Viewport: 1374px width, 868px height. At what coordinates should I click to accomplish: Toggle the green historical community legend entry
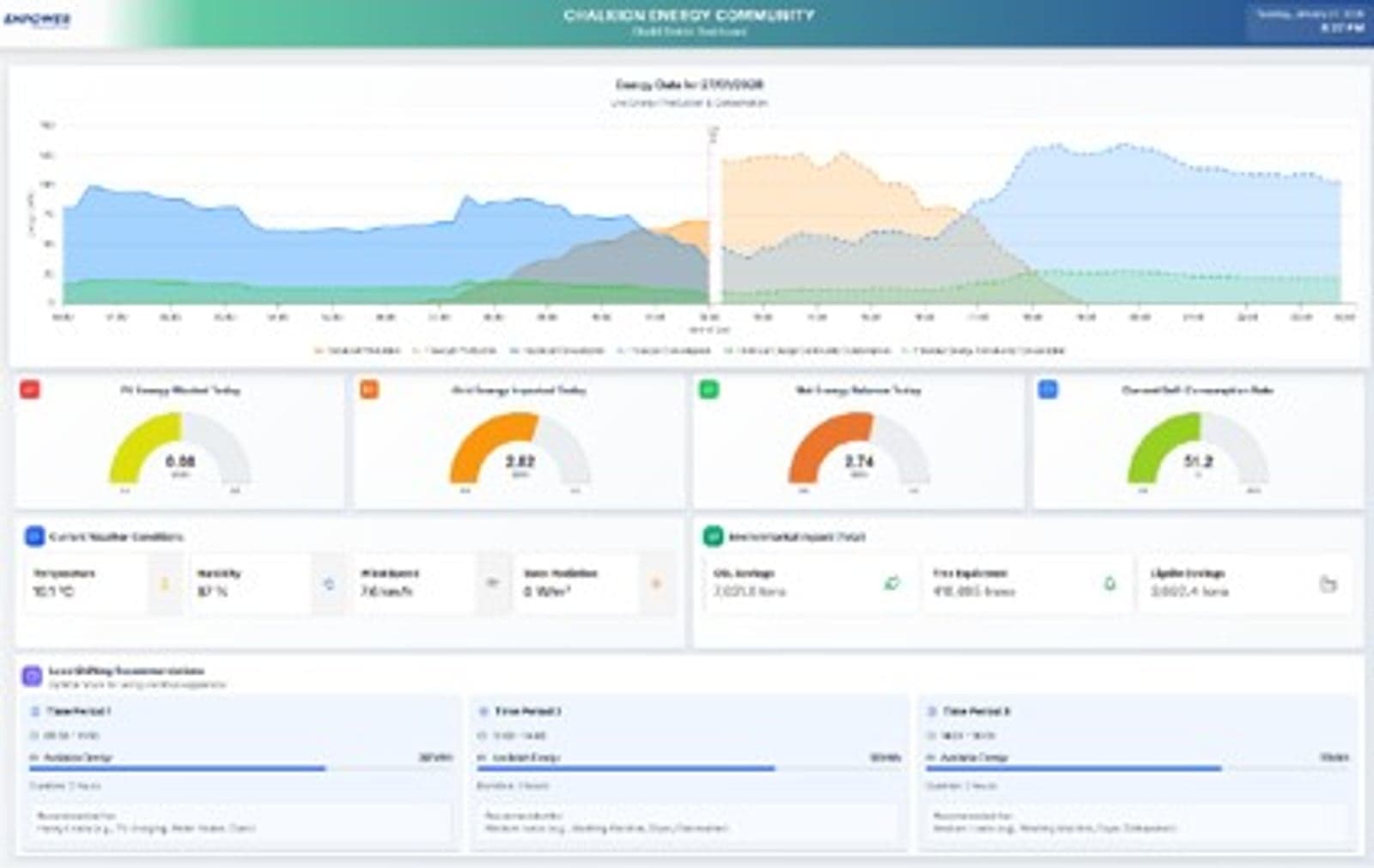coord(807,350)
